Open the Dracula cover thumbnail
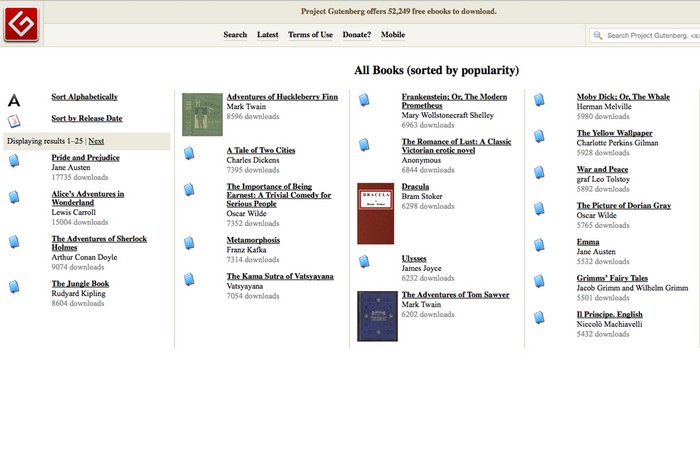 click(377, 213)
